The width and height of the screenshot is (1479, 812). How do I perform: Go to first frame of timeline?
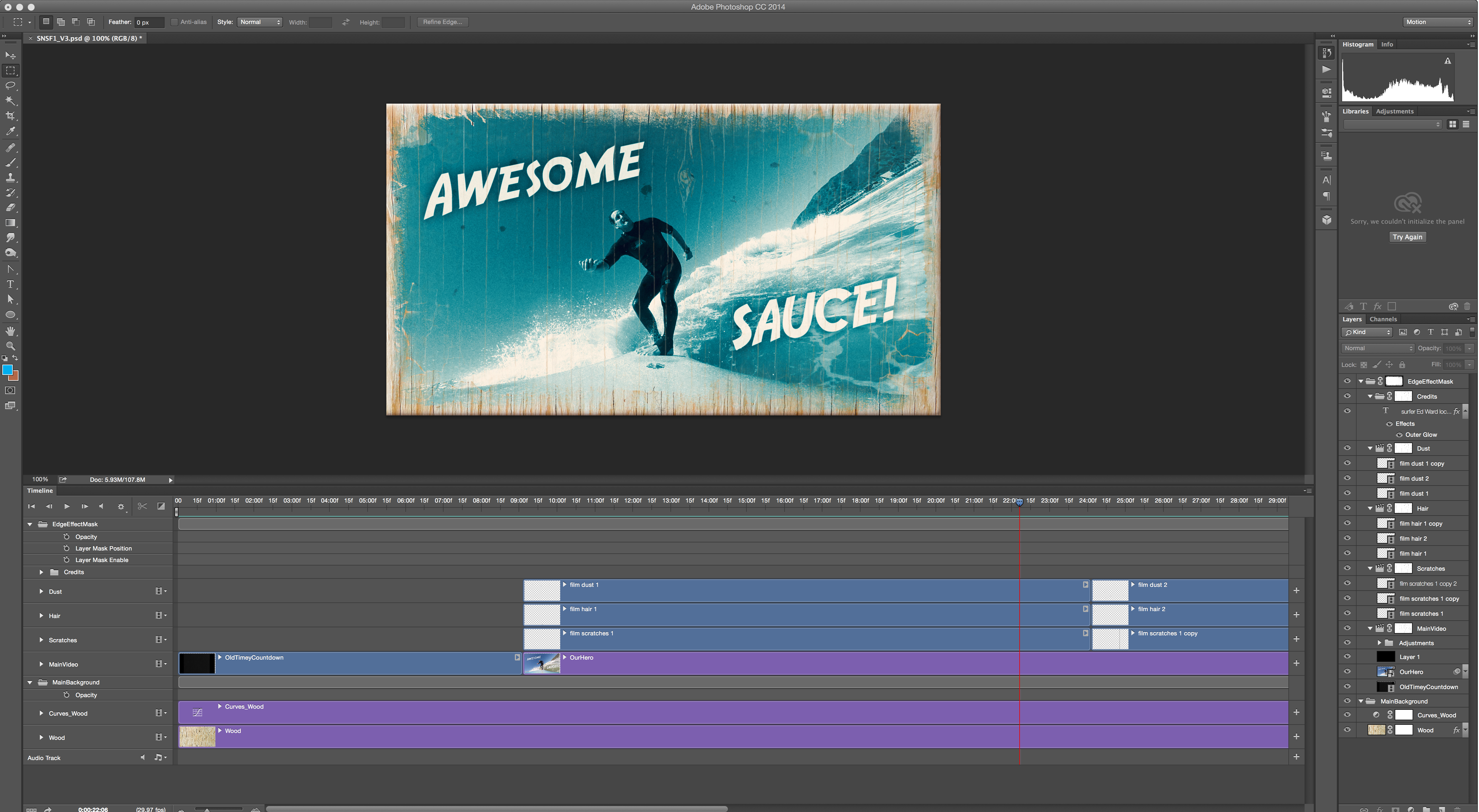(31, 506)
